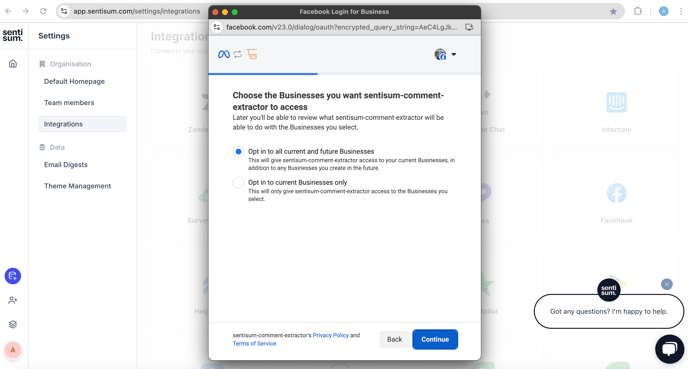688x369 pixels.
Task: Open Theme Management settings
Action: [77, 186]
